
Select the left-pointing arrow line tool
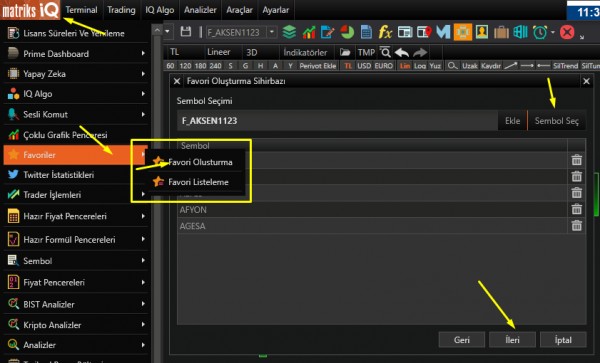(x=543, y=66)
